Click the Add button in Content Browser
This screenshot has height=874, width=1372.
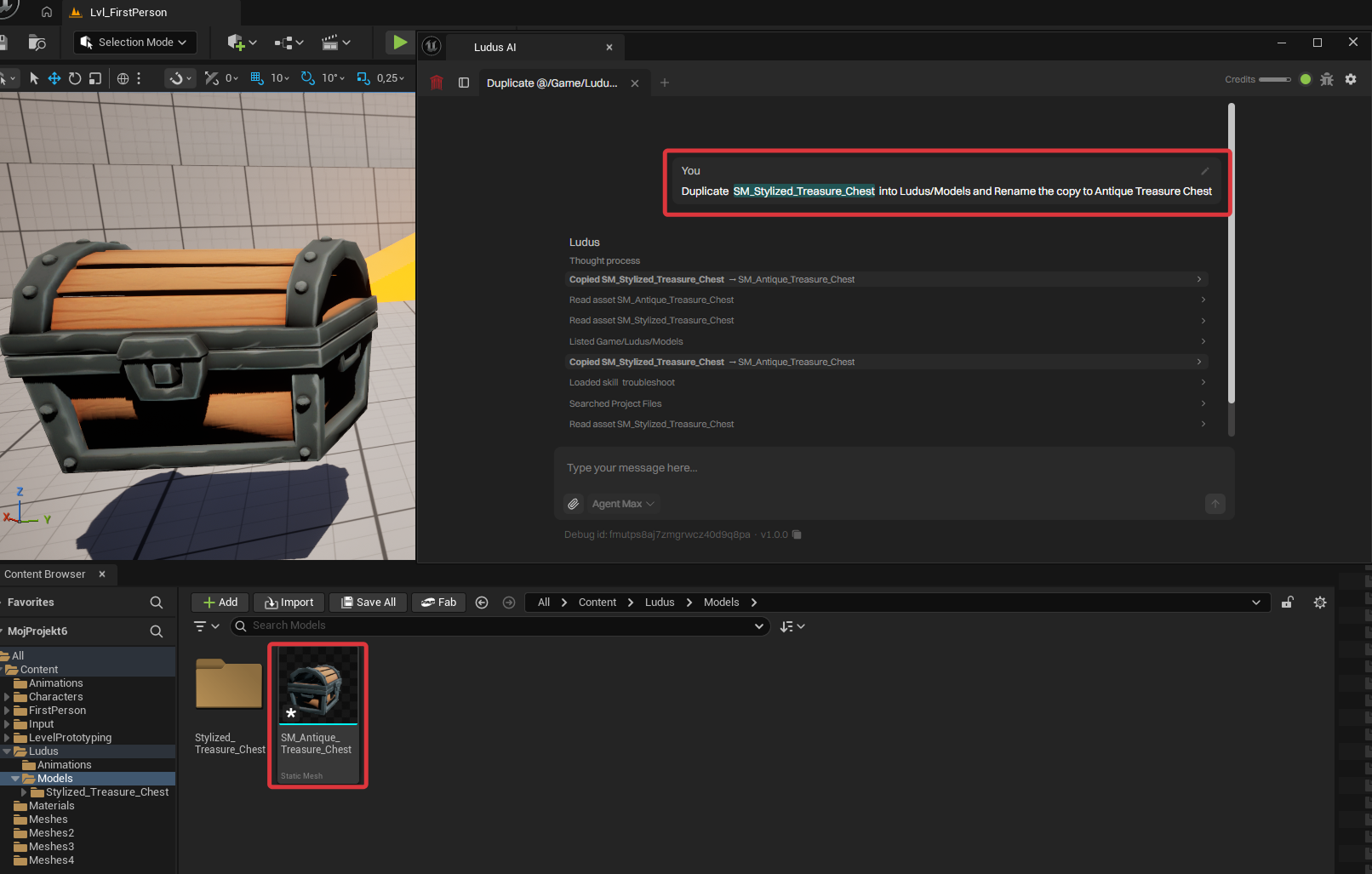(x=220, y=603)
